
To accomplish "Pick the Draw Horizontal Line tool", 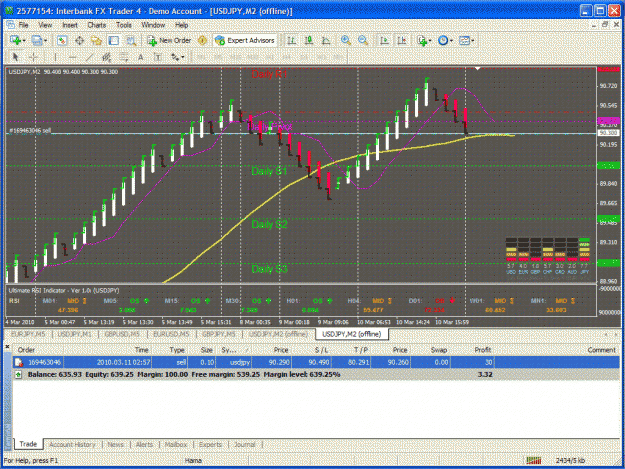I will tap(72, 57).
